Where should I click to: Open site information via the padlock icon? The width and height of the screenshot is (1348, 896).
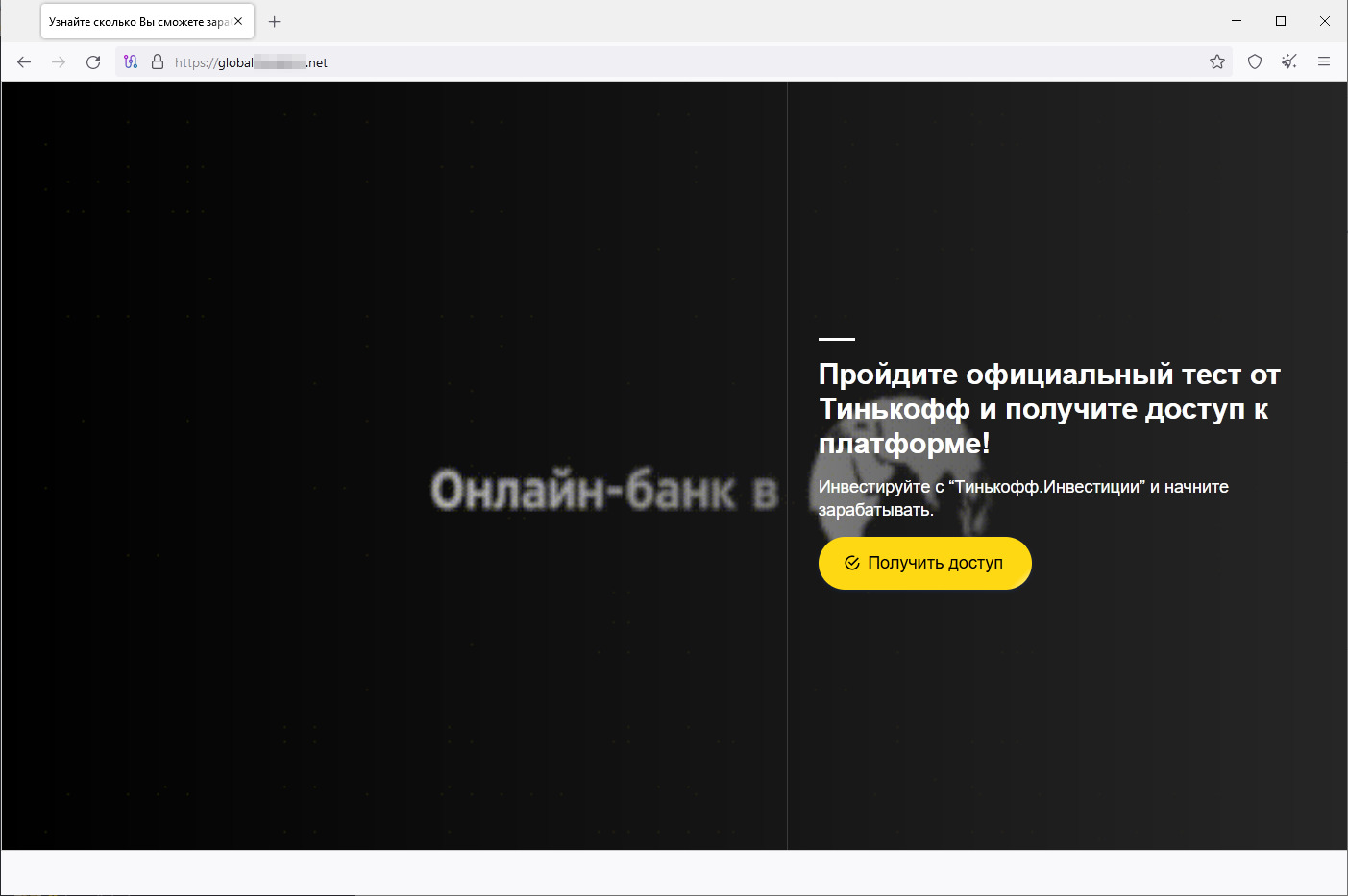[157, 61]
